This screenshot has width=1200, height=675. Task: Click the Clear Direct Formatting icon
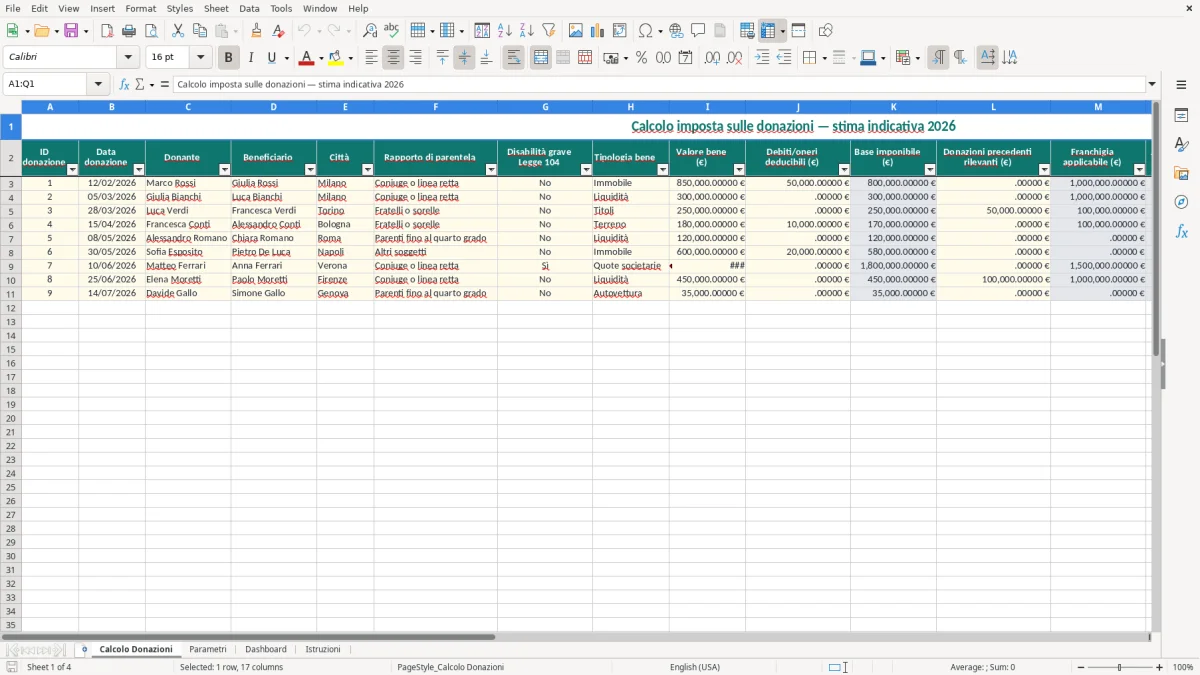(278, 31)
